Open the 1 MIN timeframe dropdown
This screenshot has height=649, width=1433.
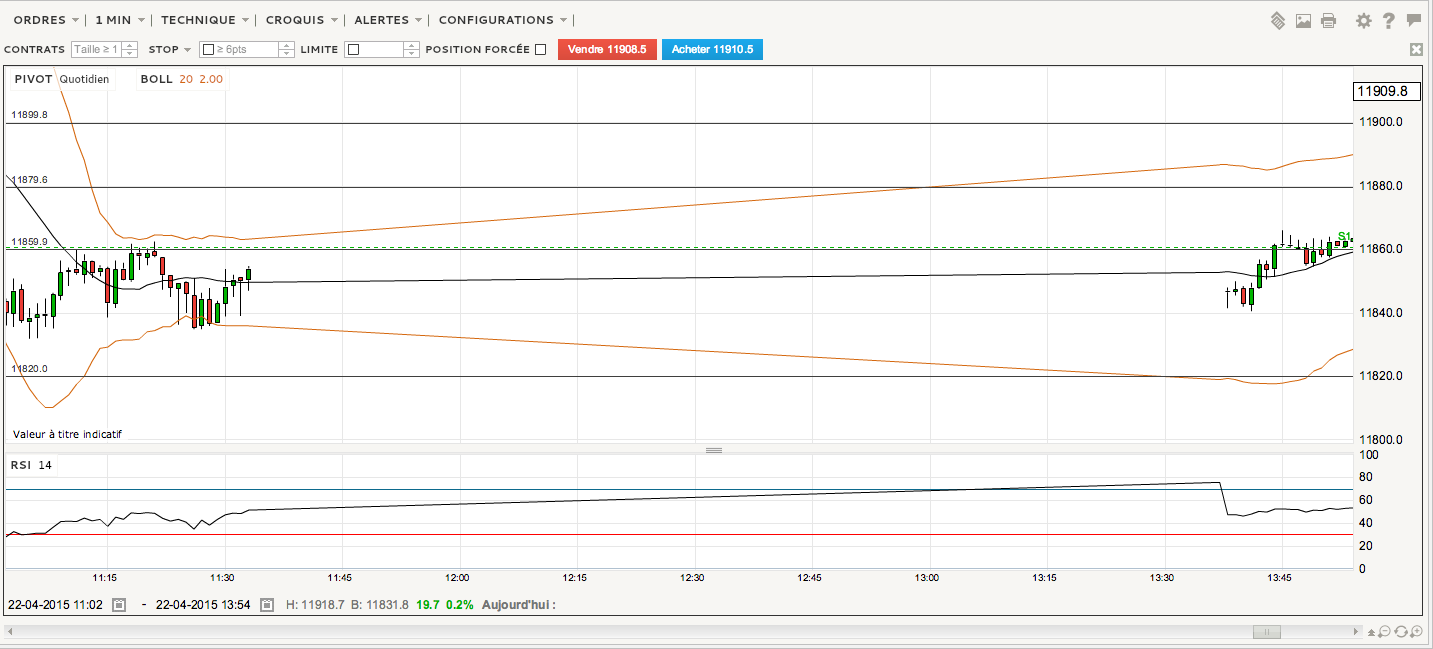pos(120,20)
